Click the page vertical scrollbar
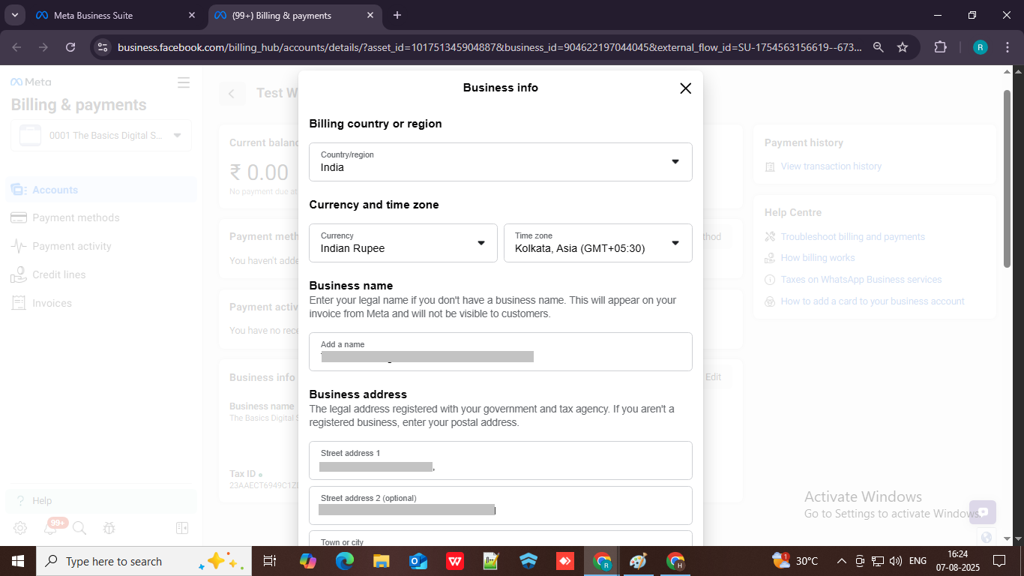 [1007, 179]
